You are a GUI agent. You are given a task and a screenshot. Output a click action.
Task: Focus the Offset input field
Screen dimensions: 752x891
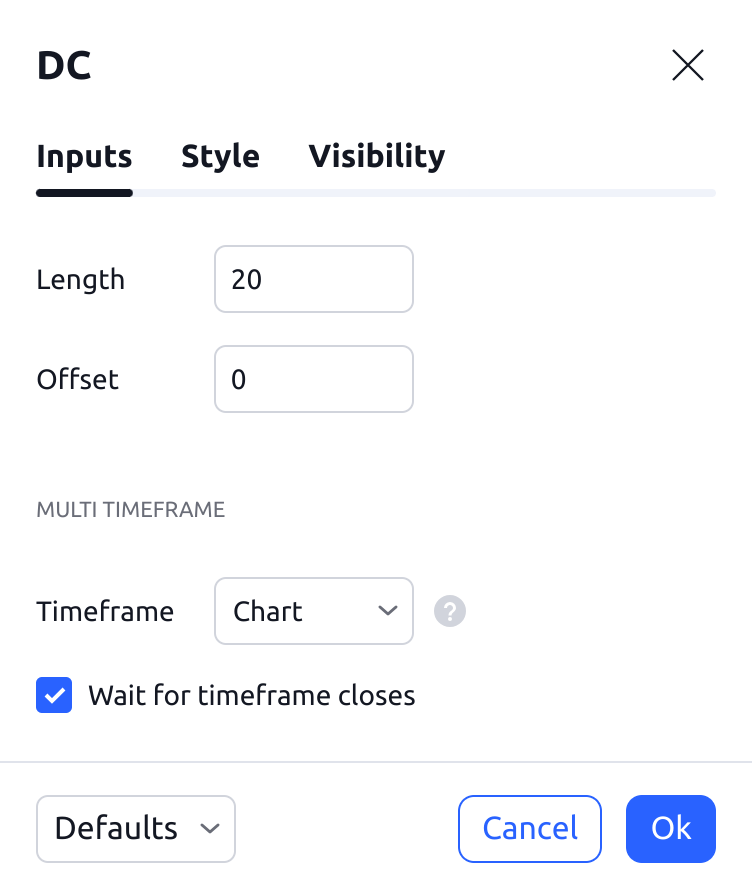coord(313,379)
